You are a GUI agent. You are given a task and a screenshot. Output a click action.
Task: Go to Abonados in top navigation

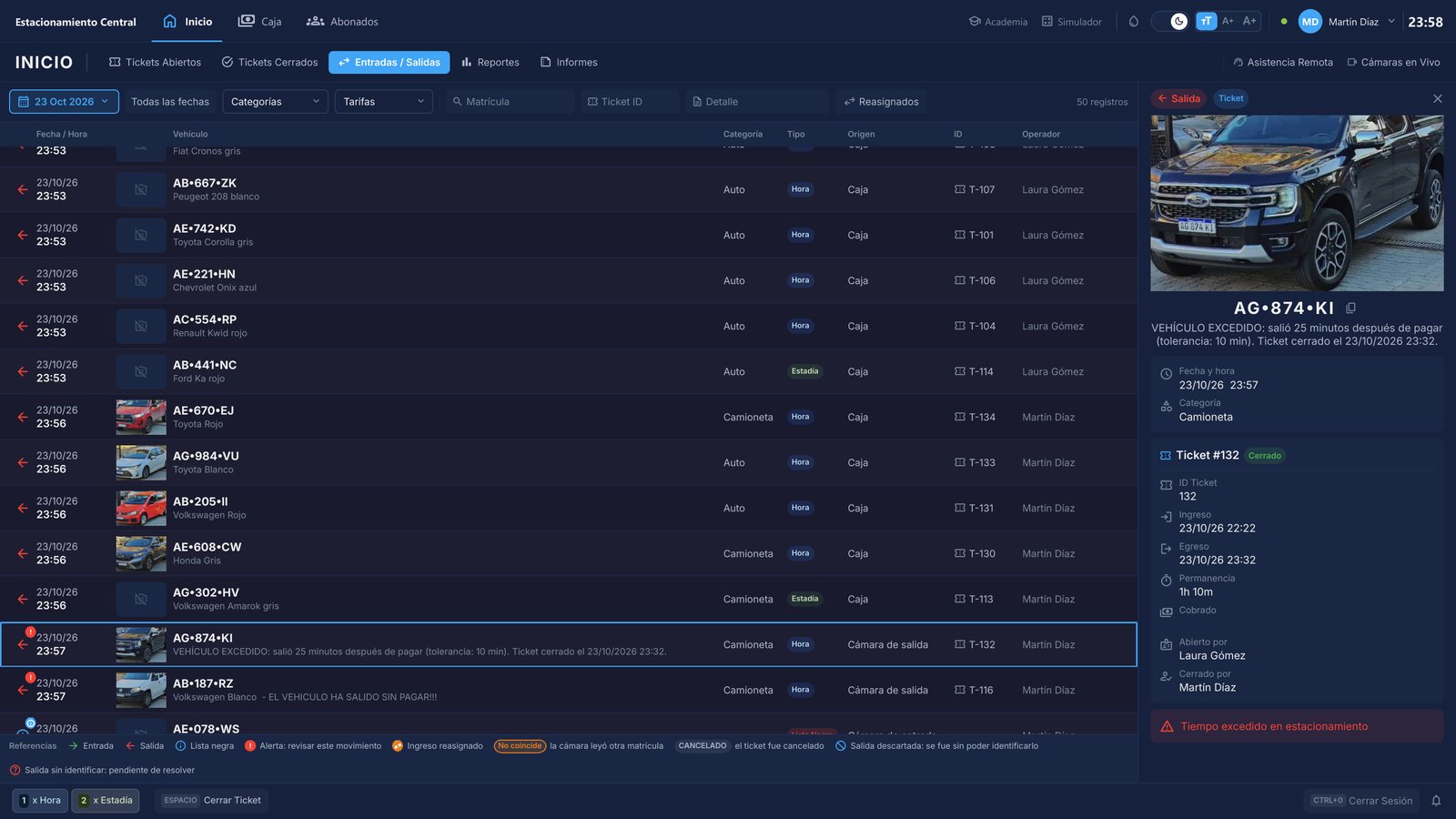coord(342,21)
